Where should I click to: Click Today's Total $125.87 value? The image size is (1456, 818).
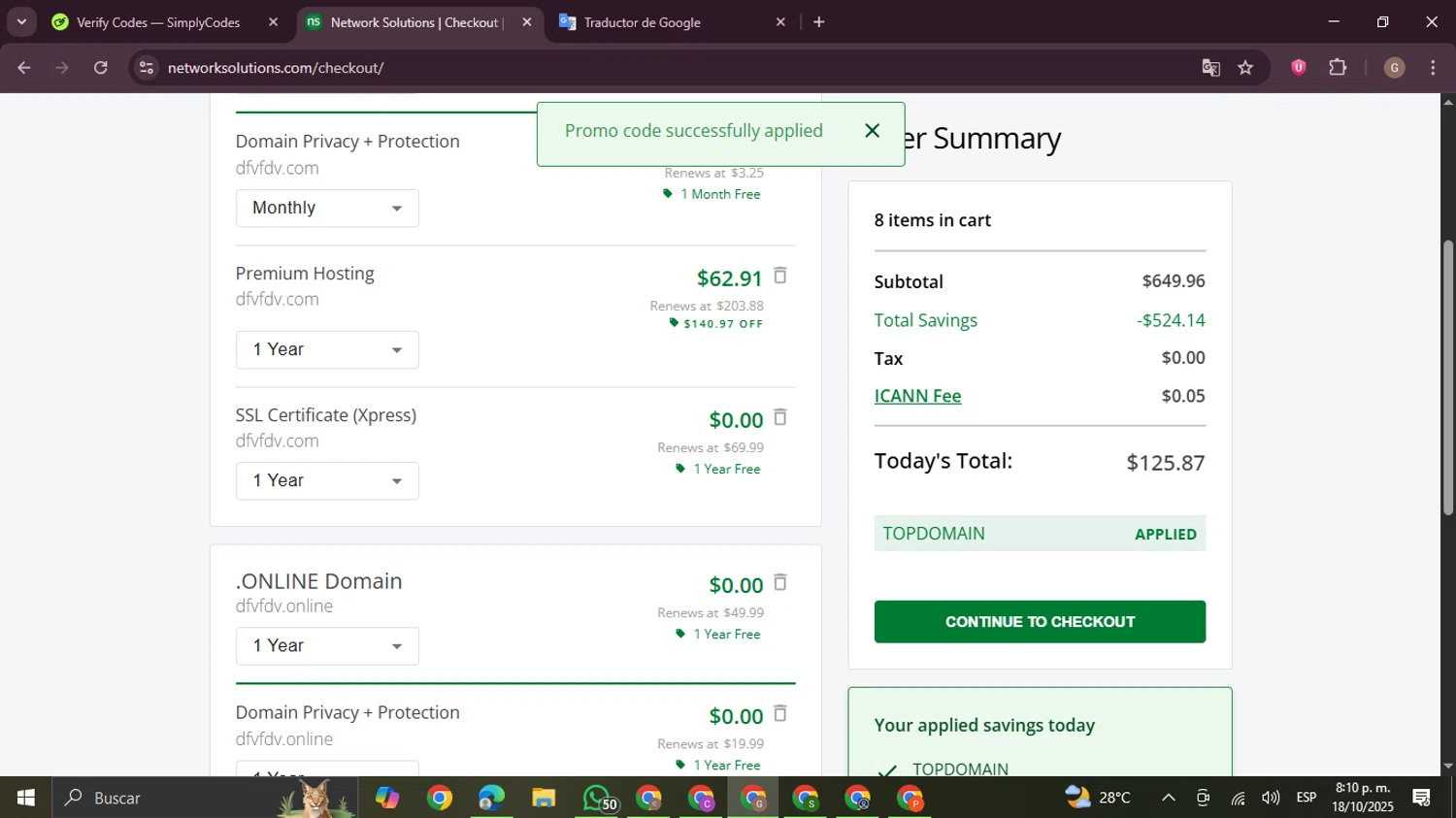(1166, 462)
